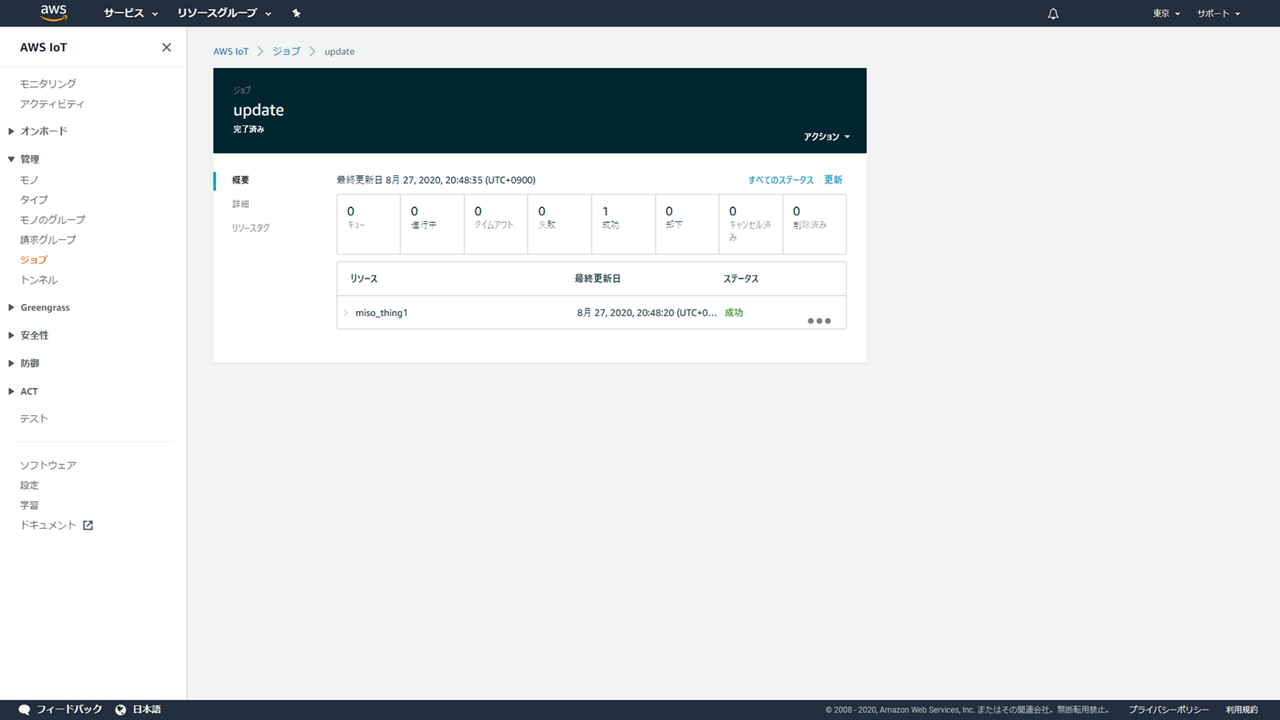The width and height of the screenshot is (1280, 720).
Task: Click the ジョブ breadcrumb link
Action: tap(286, 51)
